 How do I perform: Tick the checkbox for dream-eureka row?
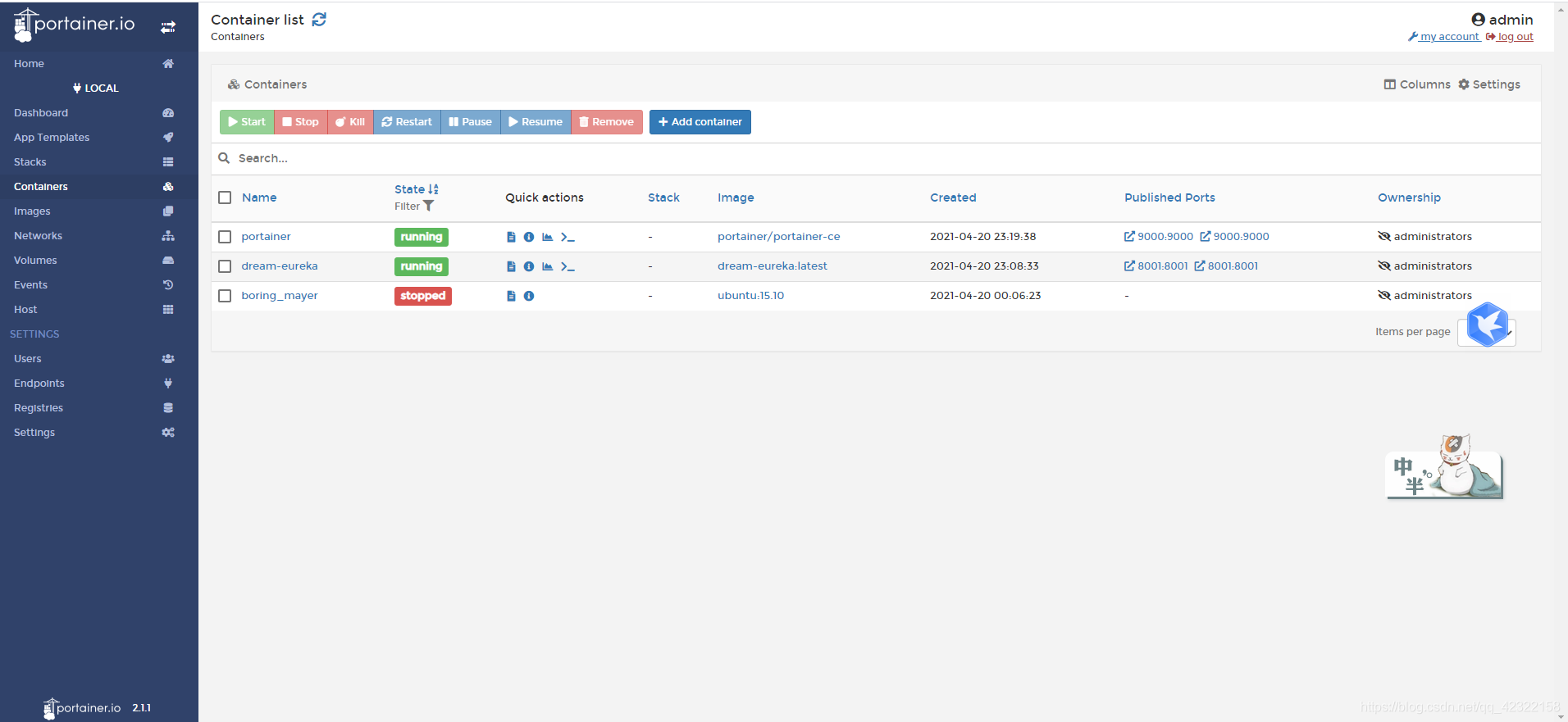point(225,266)
